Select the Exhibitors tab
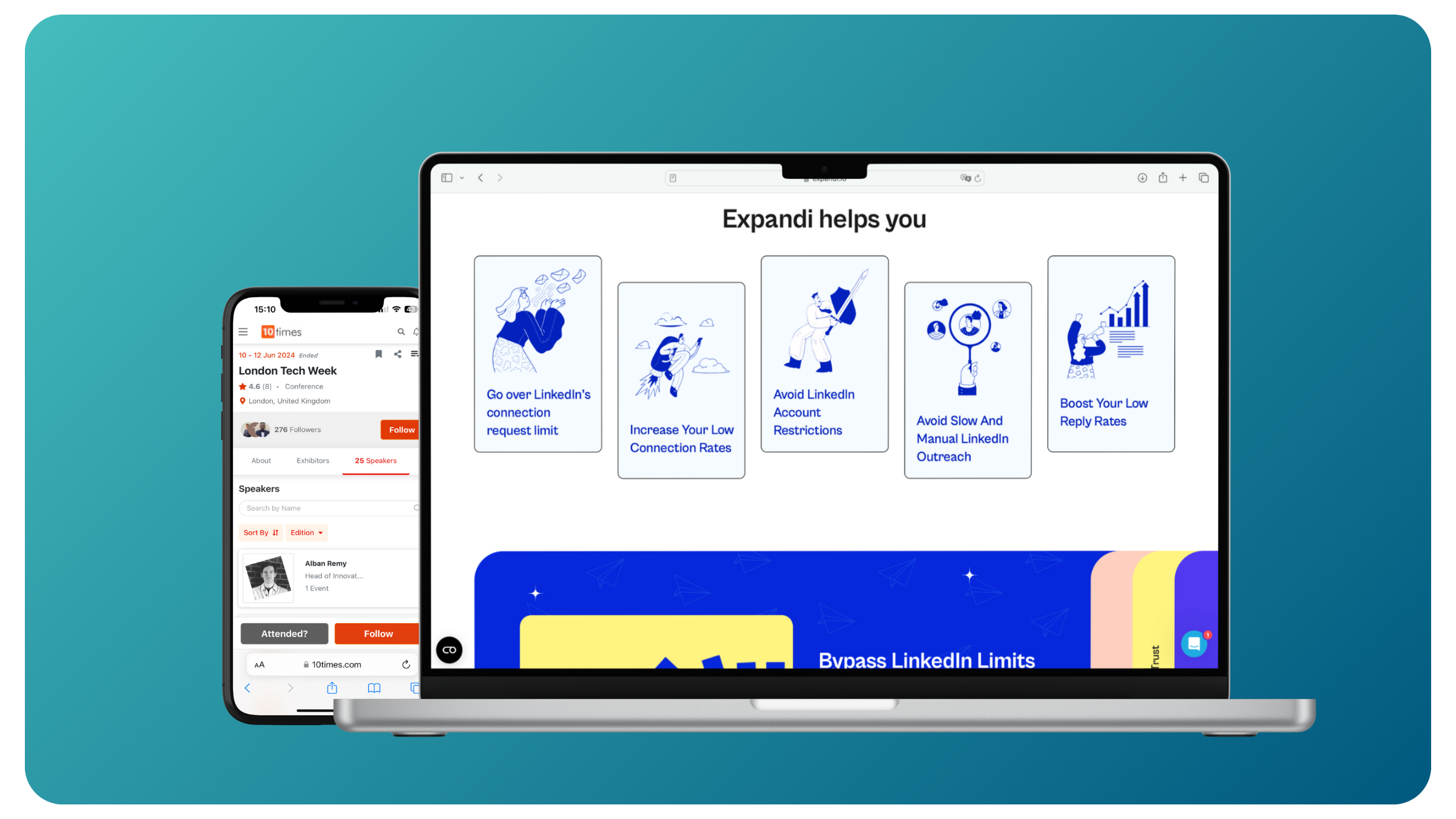 [x=312, y=460]
